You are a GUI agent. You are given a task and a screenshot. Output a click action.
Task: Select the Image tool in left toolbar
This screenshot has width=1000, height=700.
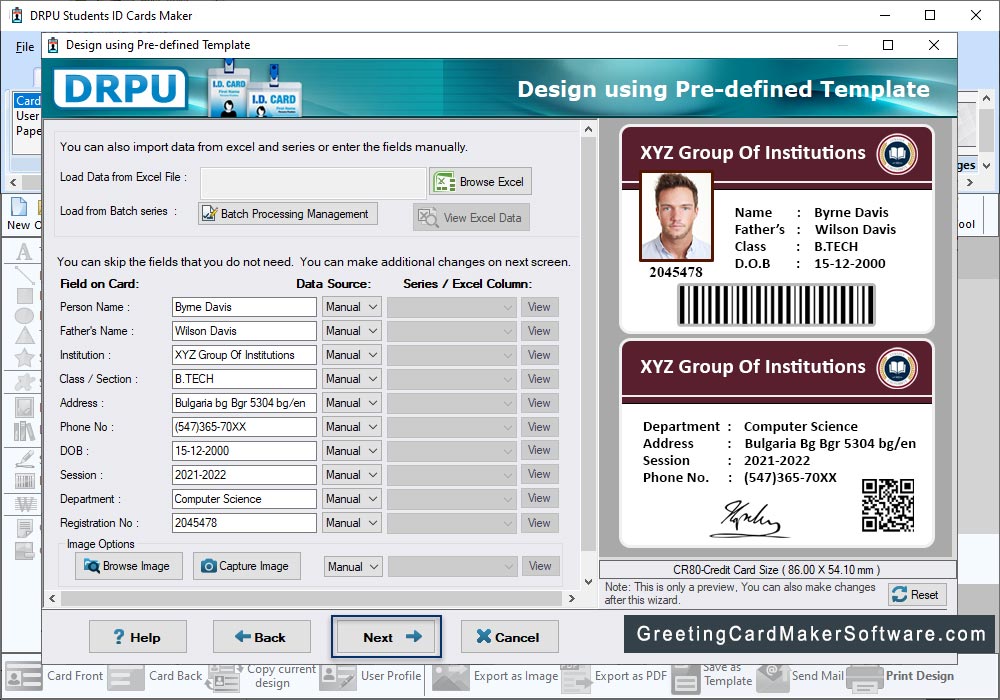click(24, 407)
